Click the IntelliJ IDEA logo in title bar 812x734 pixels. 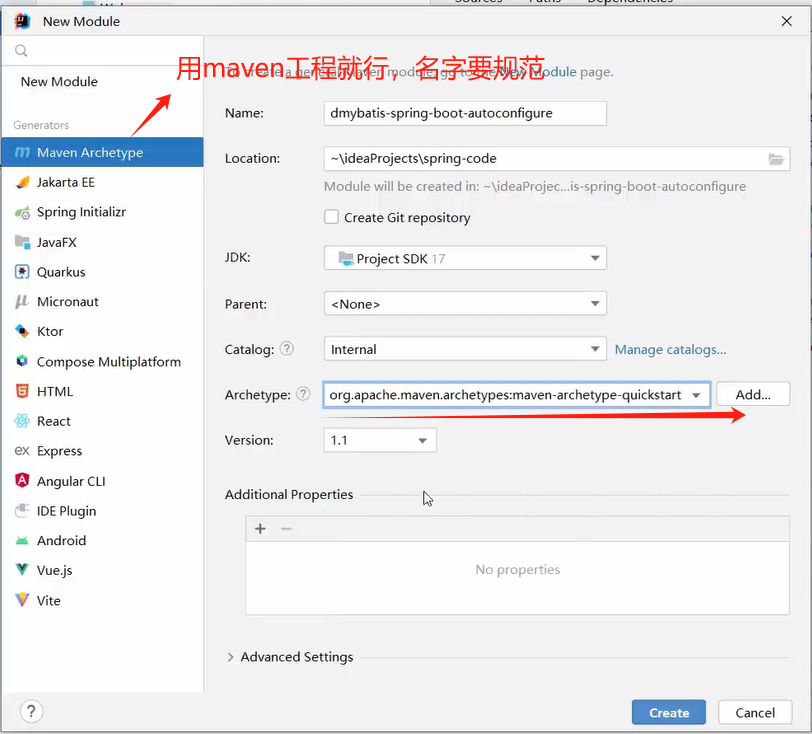pos(22,21)
